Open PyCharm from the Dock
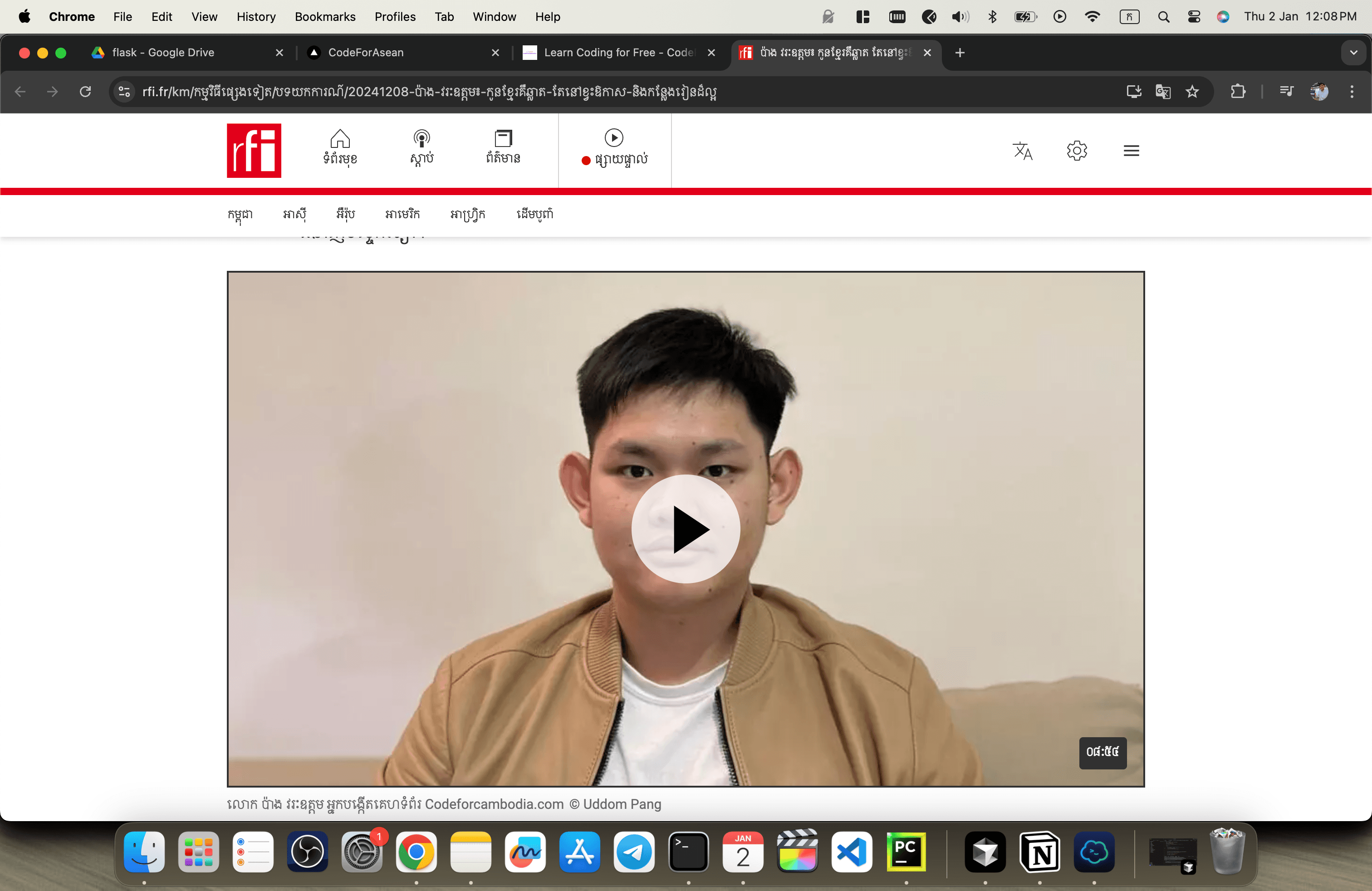This screenshot has height=891, width=1372. pos(906,852)
